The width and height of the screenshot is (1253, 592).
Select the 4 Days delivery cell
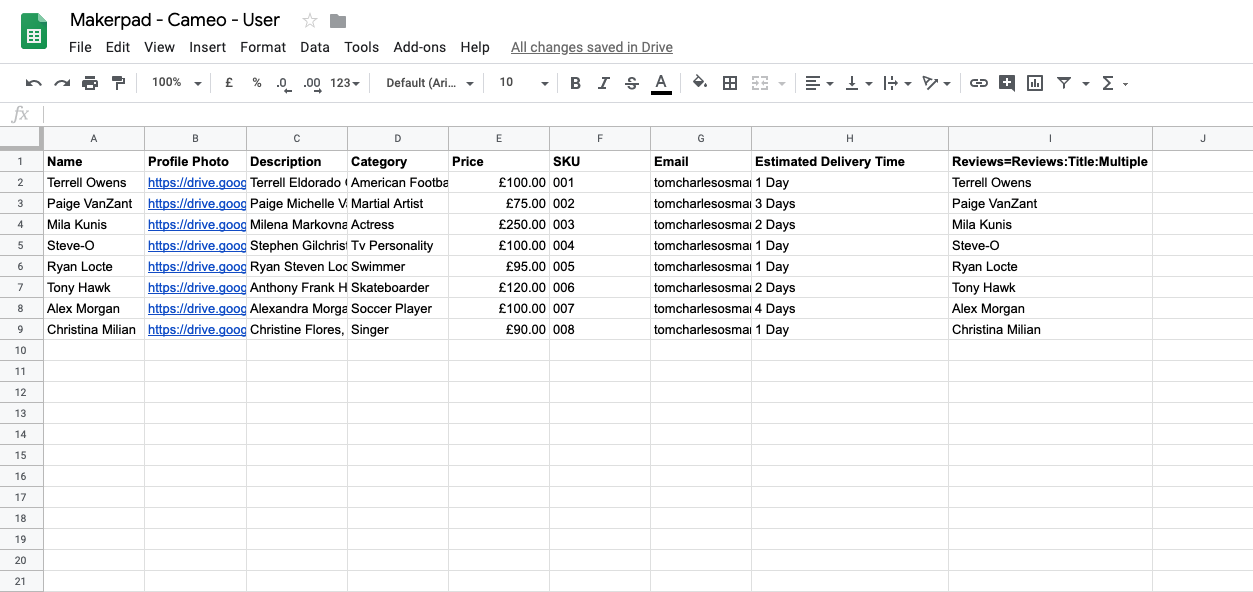850,308
